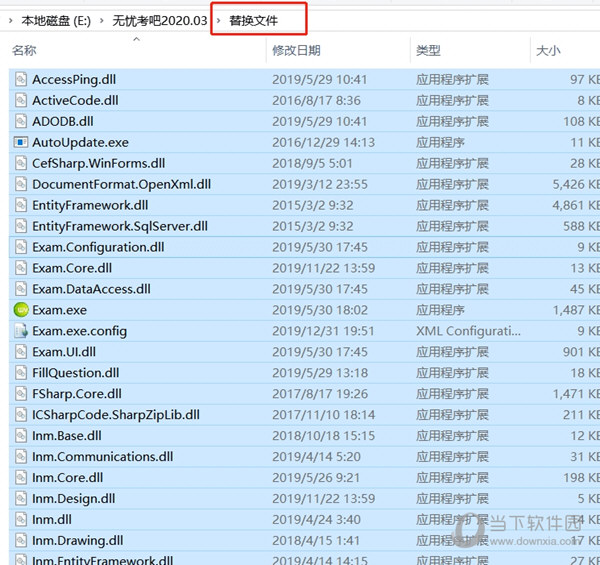Click the 替换文件 breadcrumb segment
600x565 pixels.
[253, 21]
